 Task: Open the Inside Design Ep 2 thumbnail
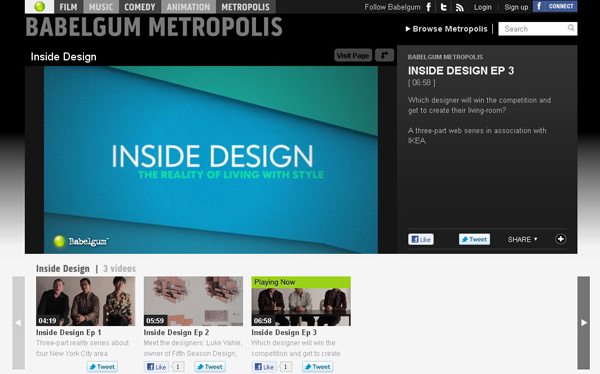click(193, 301)
